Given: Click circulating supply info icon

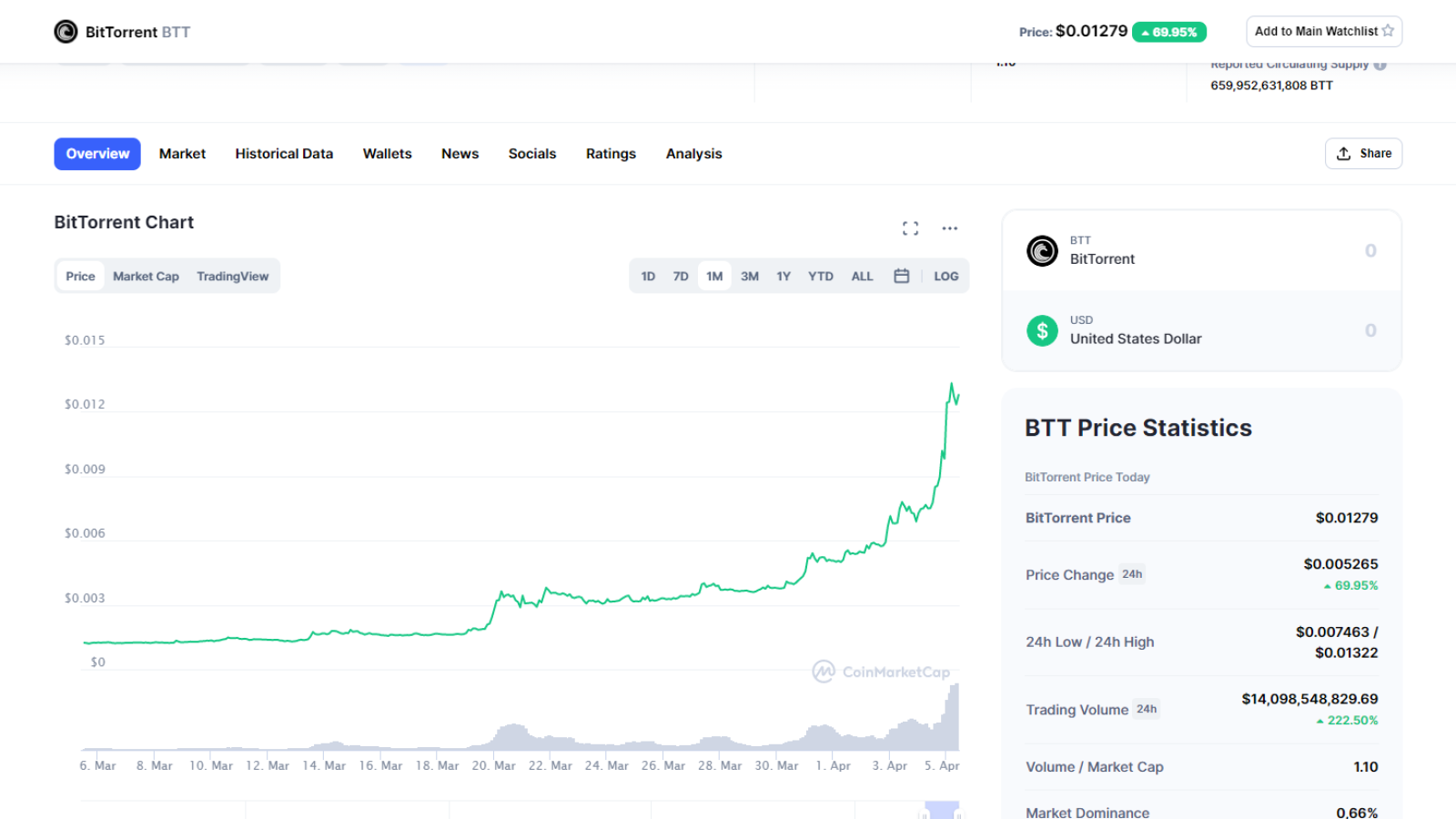Looking at the screenshot, I should tap(1380, 65).
